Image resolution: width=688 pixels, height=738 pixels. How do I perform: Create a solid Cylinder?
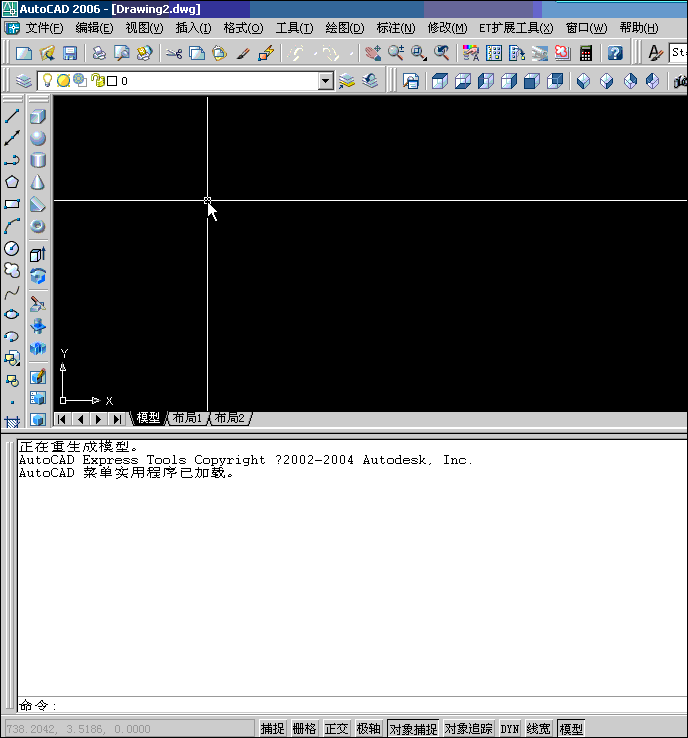click(38, 160)
